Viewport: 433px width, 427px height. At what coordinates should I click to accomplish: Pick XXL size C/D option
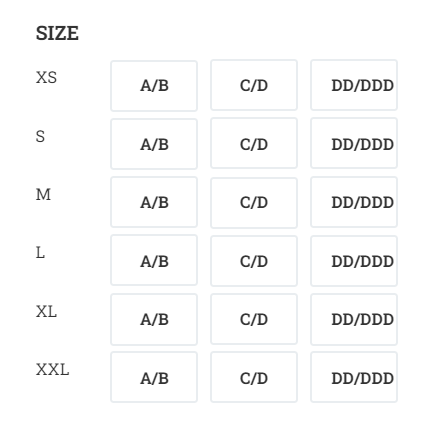[254, 378]
